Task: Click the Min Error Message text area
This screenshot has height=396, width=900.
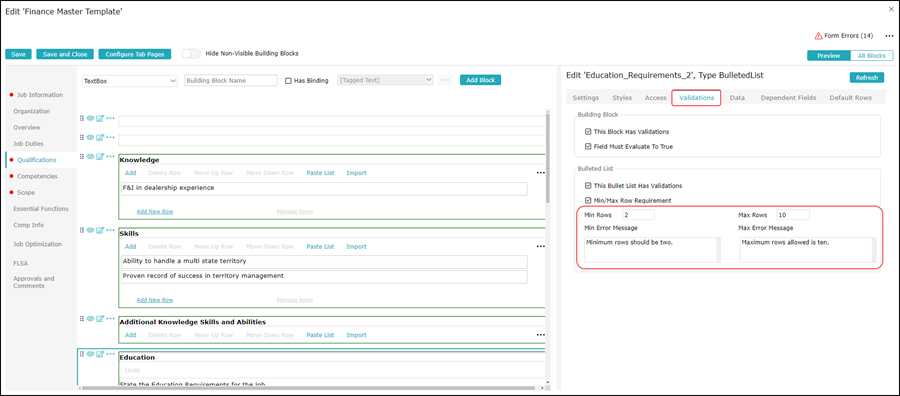Action: [652, 250]
